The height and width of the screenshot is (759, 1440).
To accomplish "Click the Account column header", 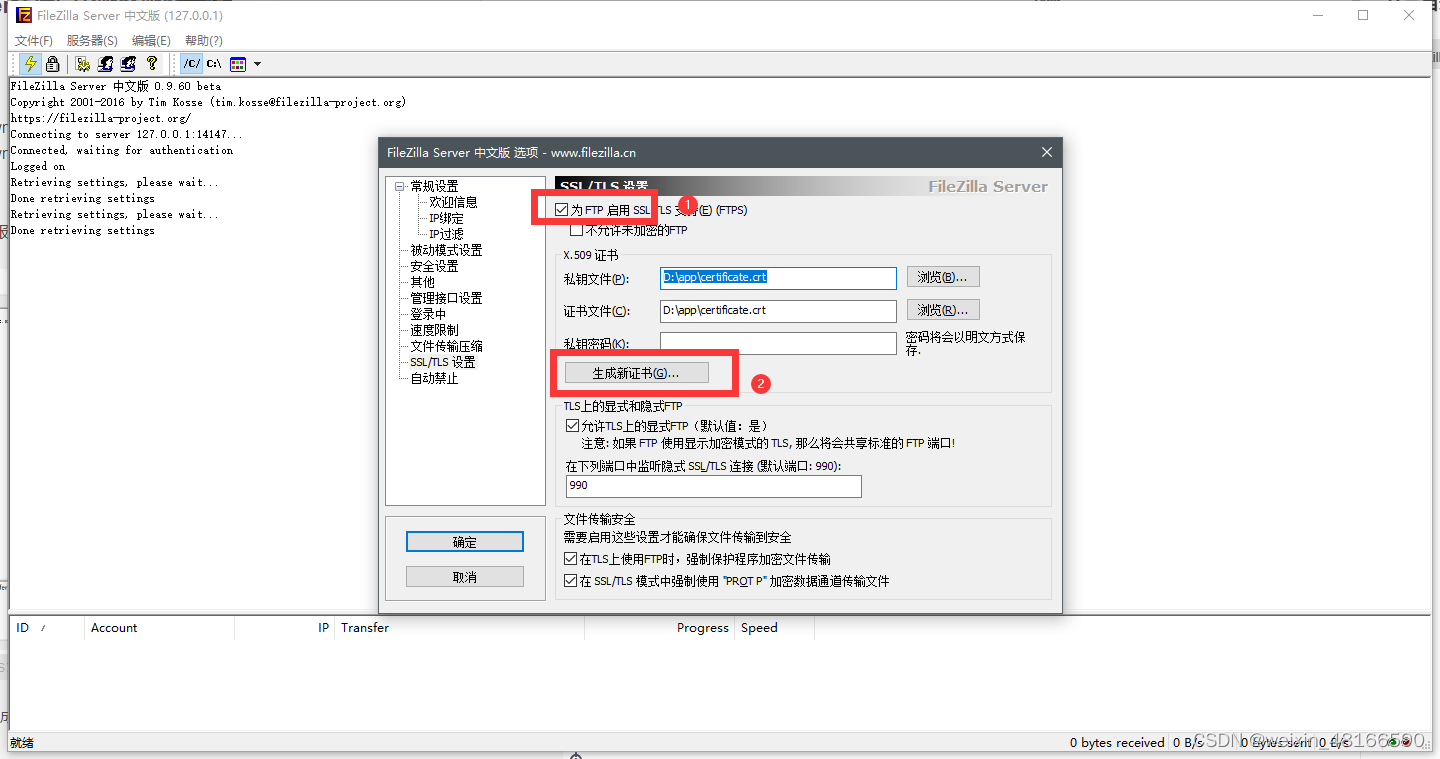I will pyautogui.click(x=159, y=628).
